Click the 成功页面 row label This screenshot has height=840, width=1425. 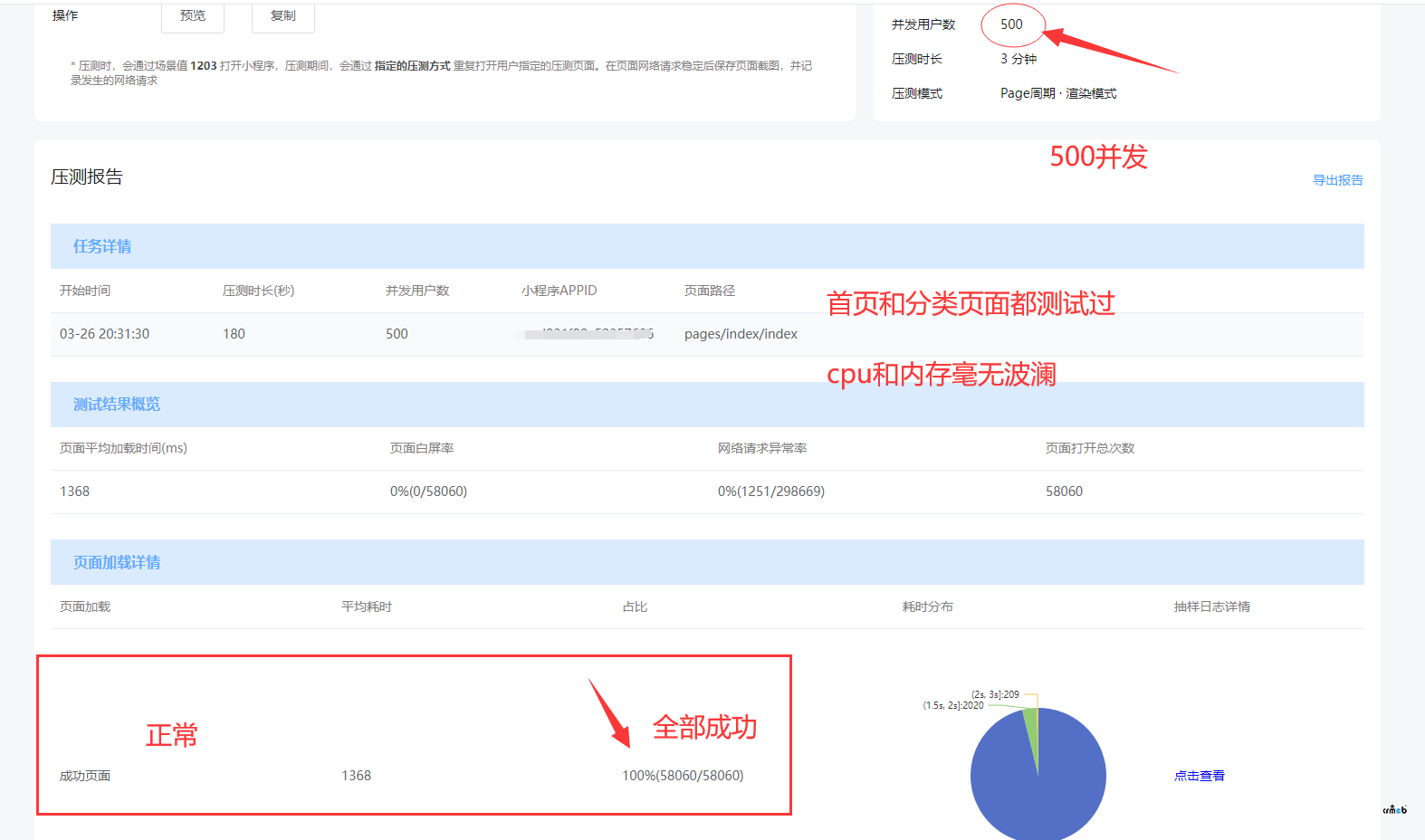(x=85, y=776)
